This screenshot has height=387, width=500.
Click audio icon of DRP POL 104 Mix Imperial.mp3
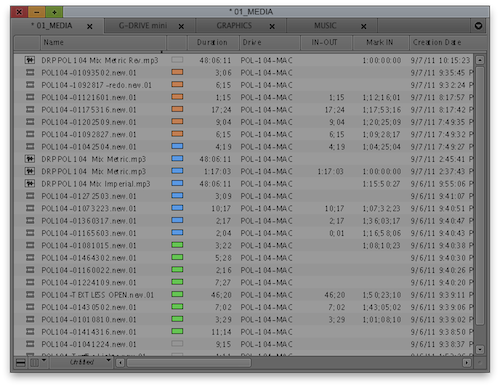click(30, 183)
